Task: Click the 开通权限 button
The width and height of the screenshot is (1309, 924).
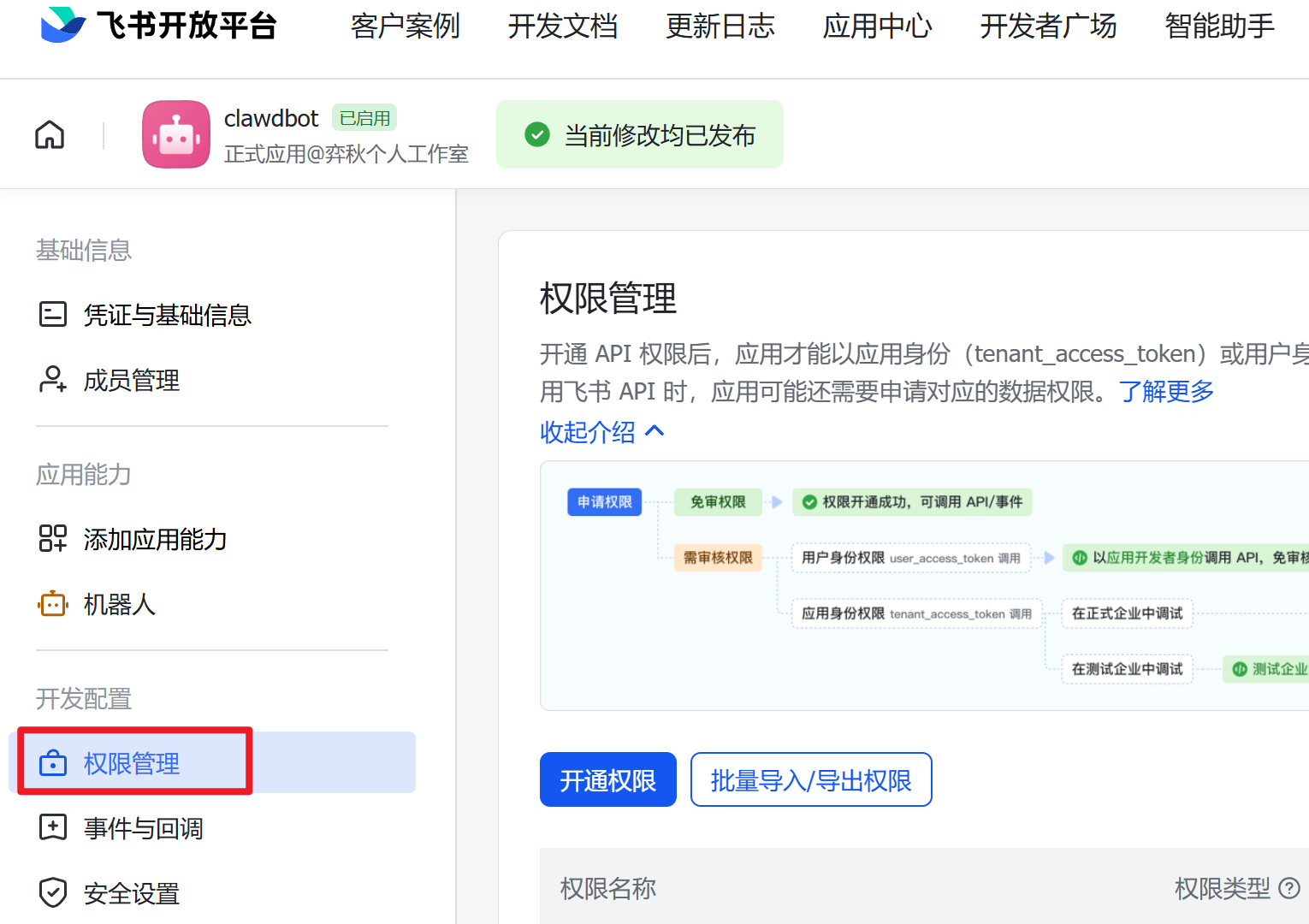Action: (607, 779)
